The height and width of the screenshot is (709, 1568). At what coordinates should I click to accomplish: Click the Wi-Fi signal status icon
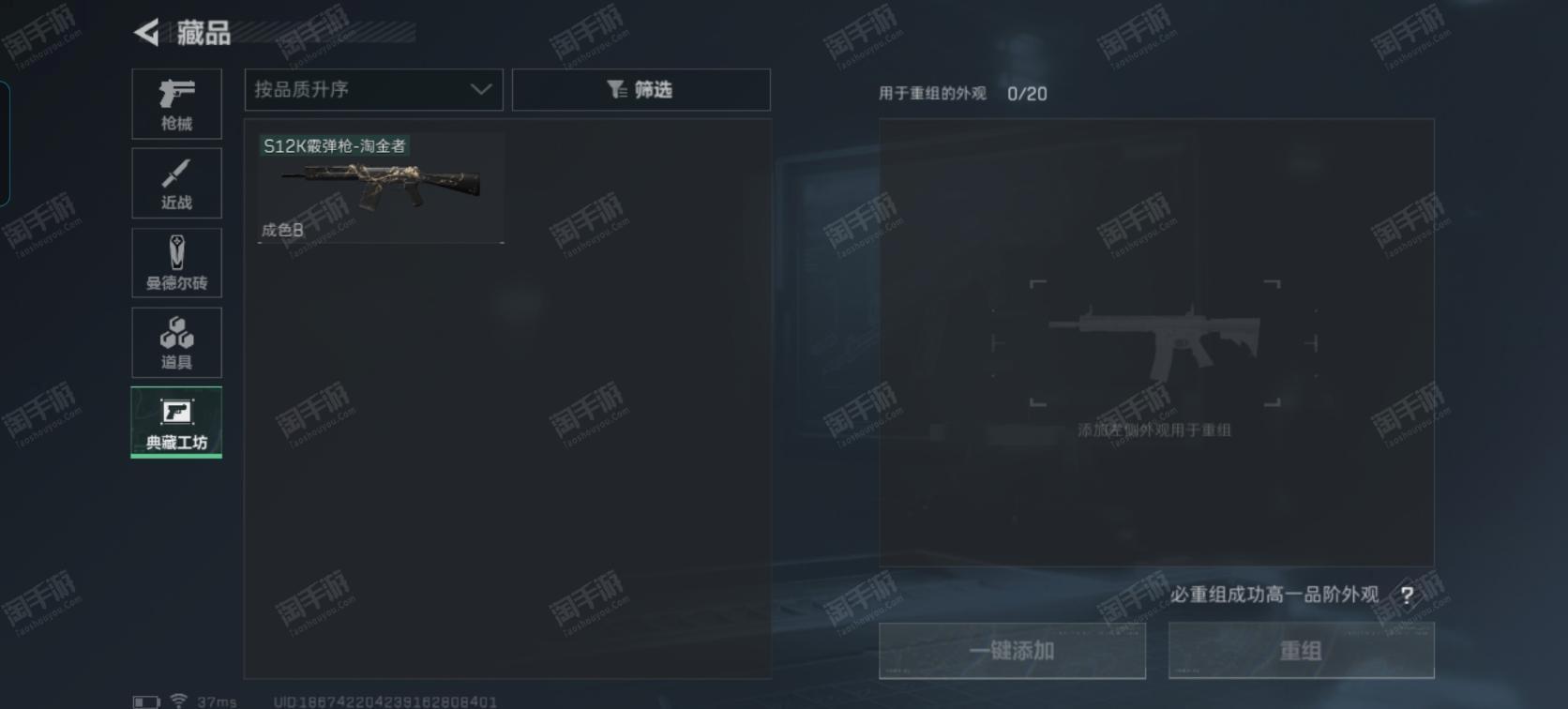click(x=178, y=701)
